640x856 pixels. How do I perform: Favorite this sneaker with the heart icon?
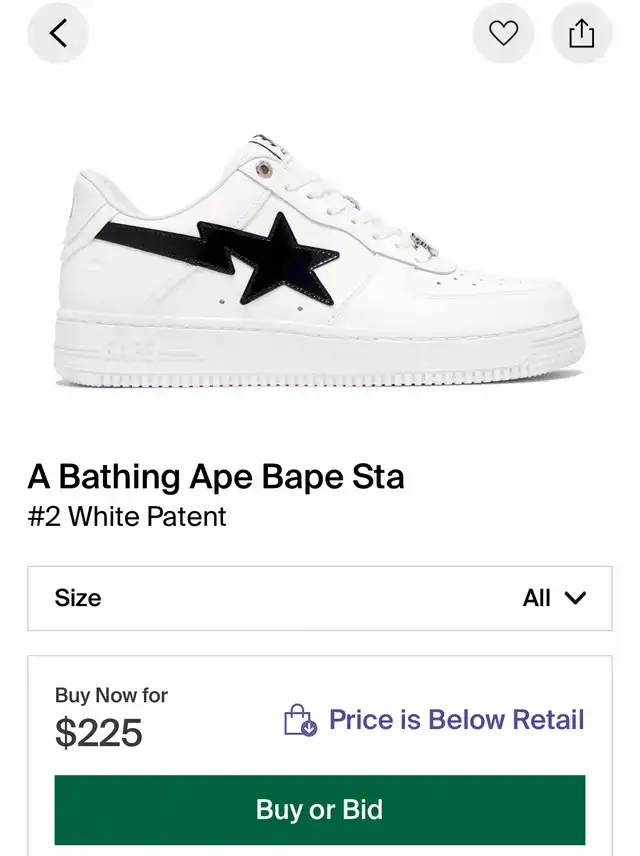(503, 33)
